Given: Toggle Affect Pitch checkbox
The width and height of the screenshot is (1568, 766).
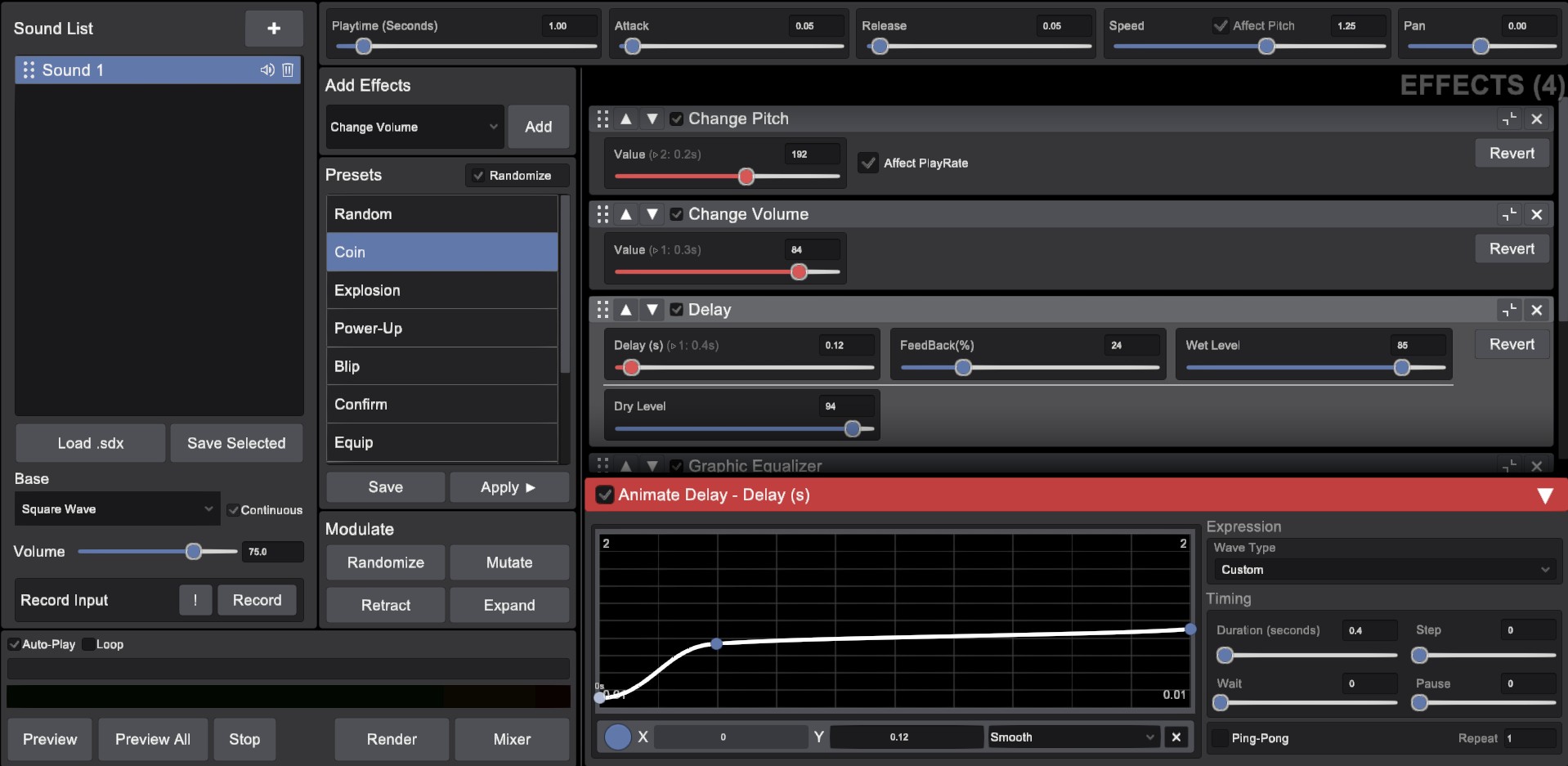Looking at the screenshot, I should point(1221,25).
